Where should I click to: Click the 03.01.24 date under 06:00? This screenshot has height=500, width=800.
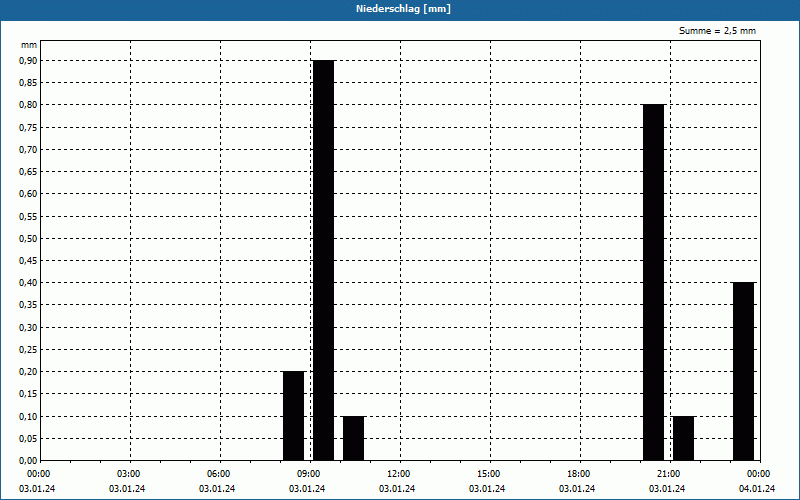pos(217,489)
